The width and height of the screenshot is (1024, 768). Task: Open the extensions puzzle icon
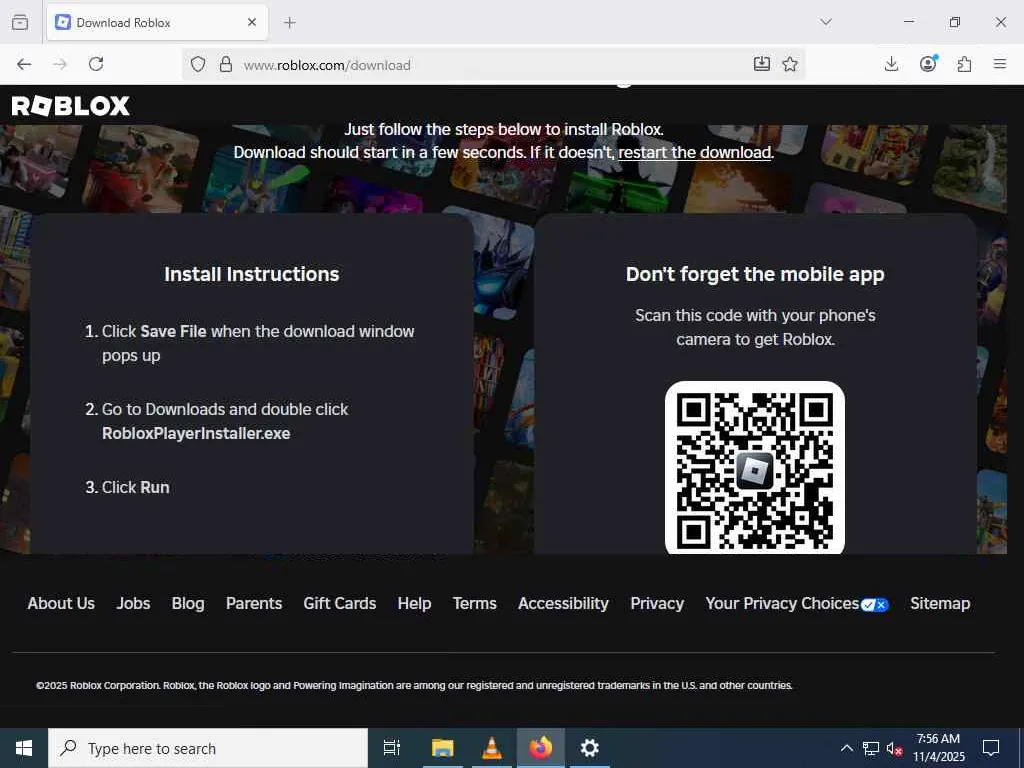[964, 64]
